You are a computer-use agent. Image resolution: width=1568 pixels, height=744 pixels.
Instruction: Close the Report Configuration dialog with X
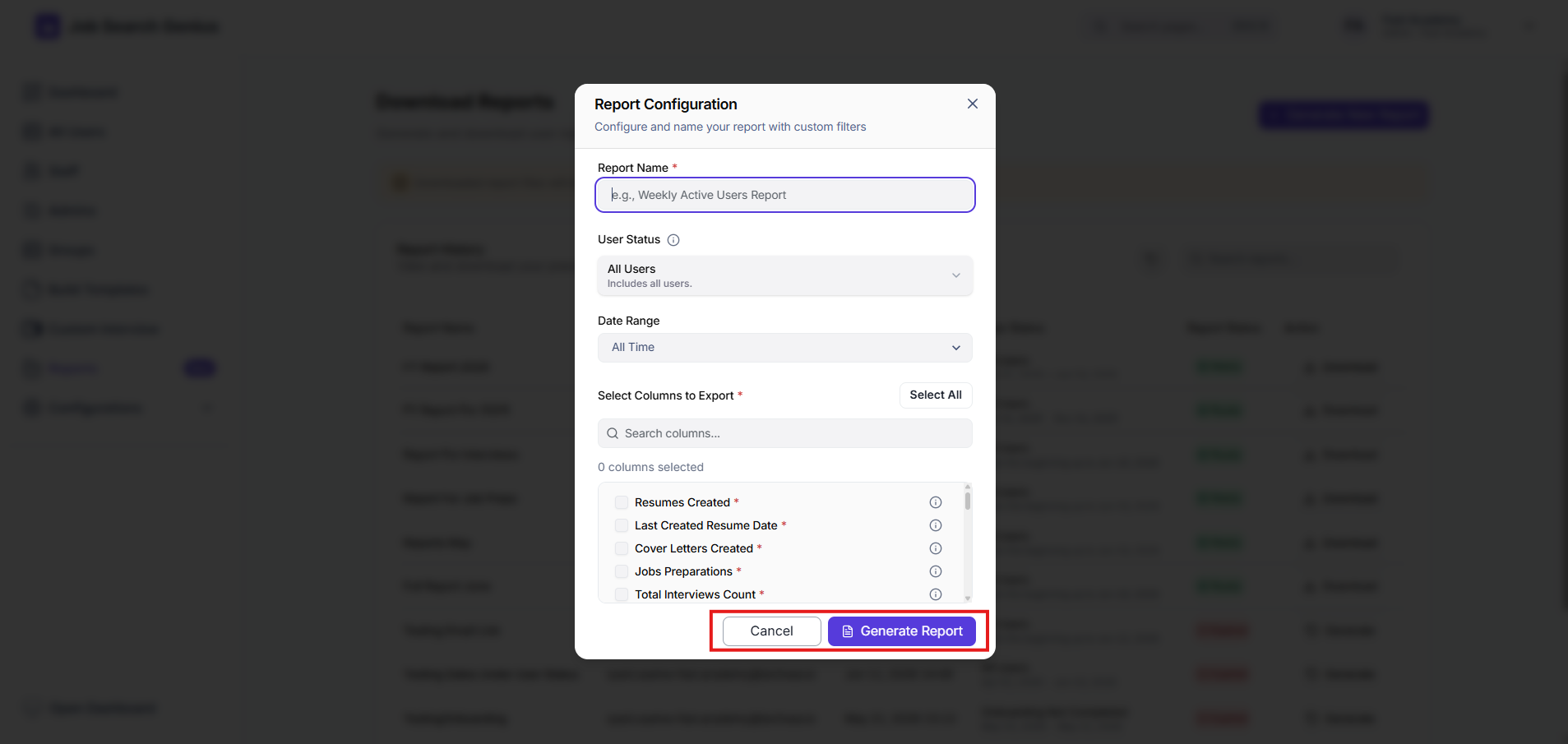pyautogui.click(x=973, y=104)
